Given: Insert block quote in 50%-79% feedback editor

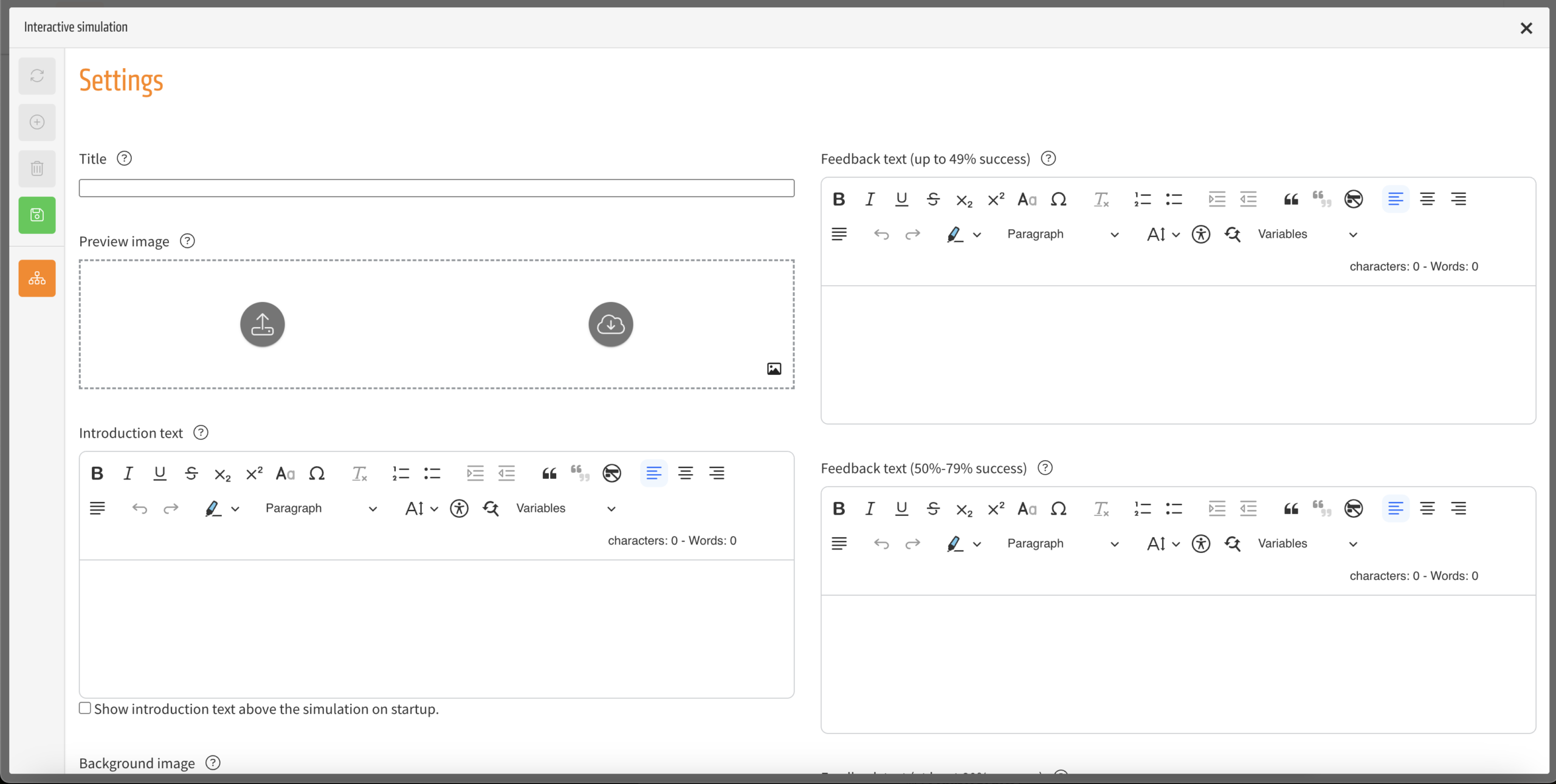Looking at the screenshot, I should pos(1291,509).
